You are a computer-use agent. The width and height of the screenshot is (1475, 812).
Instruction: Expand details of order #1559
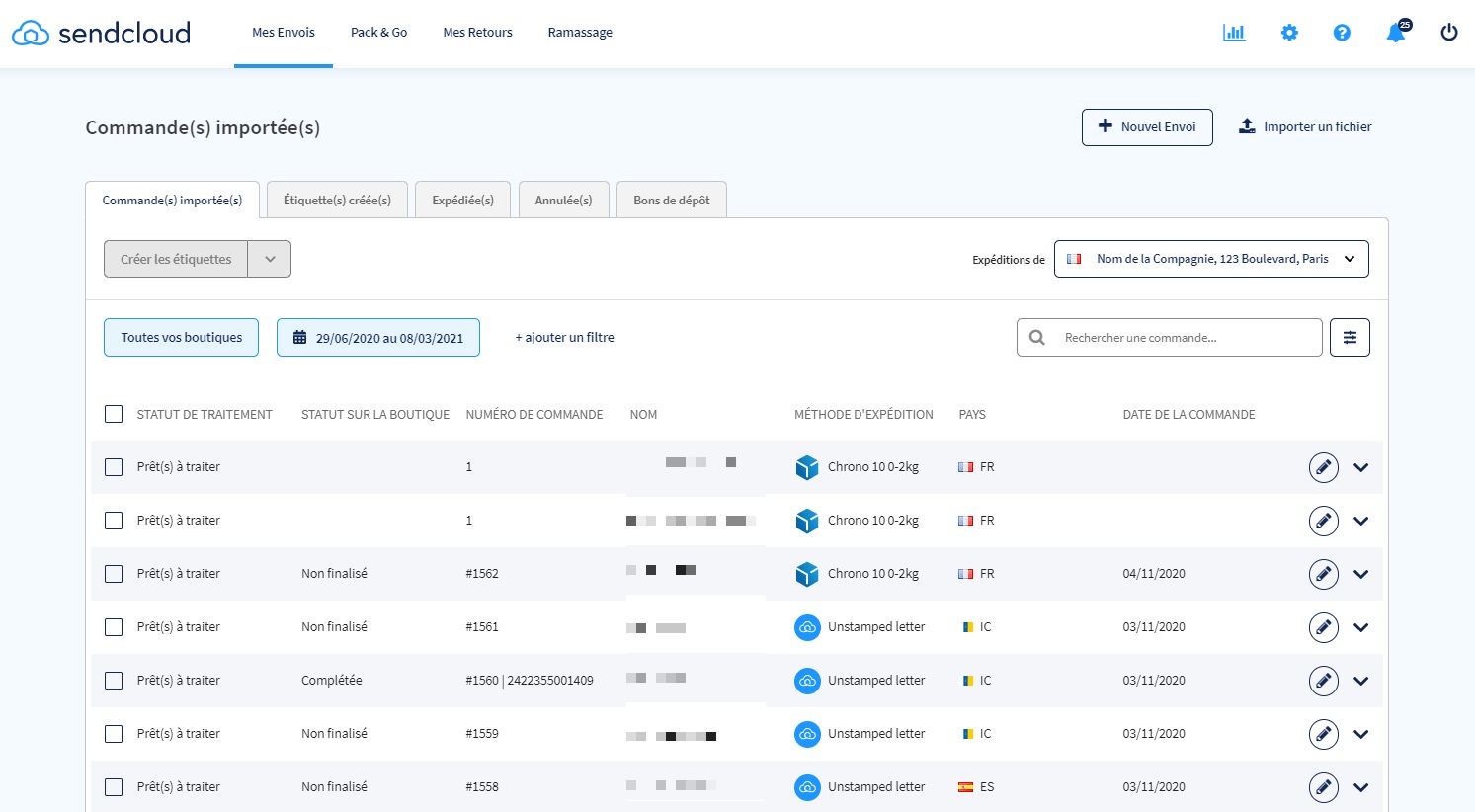pos(1361,734)
